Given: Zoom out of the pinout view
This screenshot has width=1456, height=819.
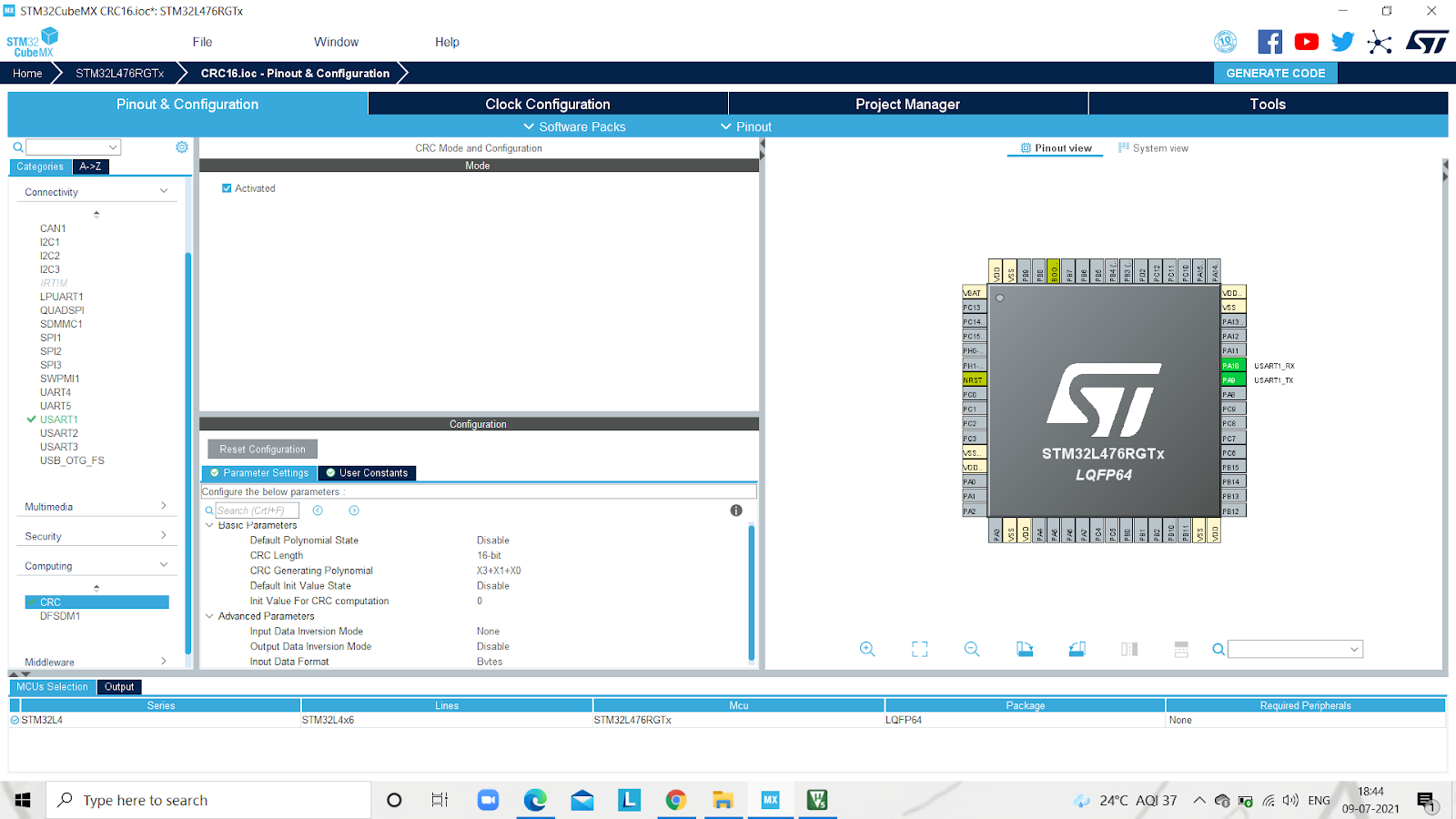Looking at the screenshot, I should click(972, 649).
